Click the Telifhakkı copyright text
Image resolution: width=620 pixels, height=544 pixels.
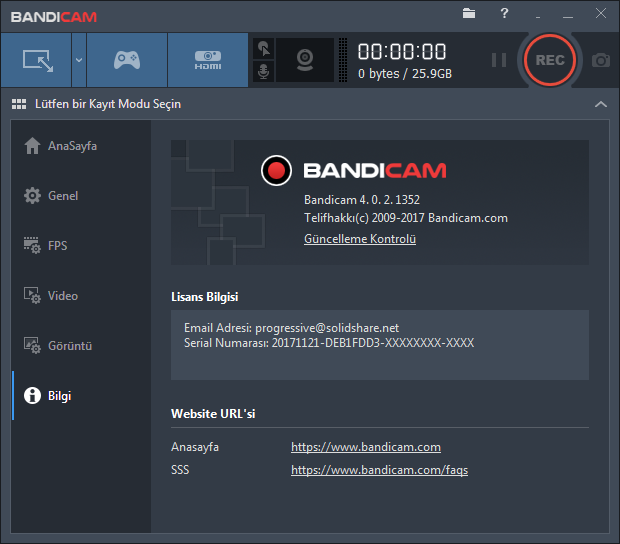pos(406,218)
